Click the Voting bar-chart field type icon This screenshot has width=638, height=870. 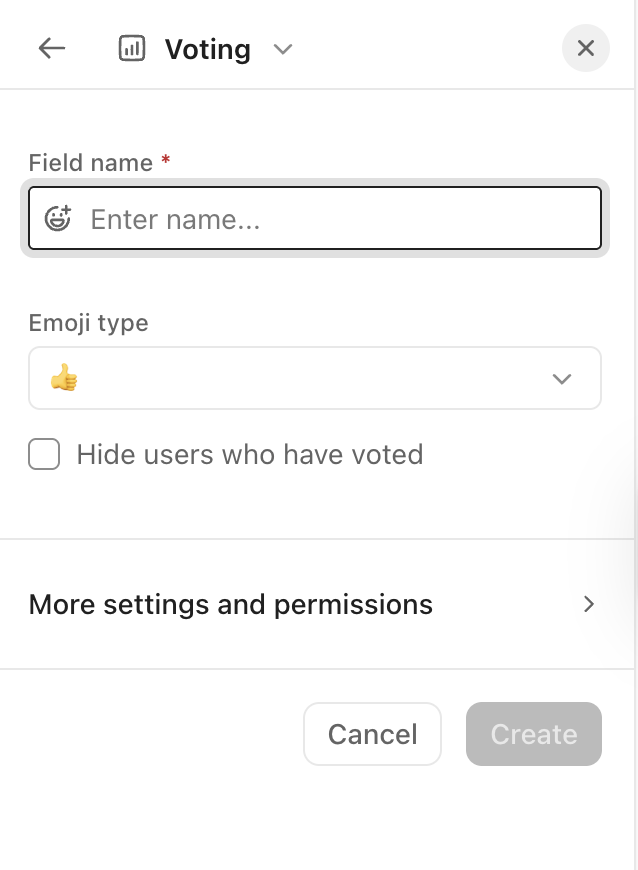pos(132,48)
